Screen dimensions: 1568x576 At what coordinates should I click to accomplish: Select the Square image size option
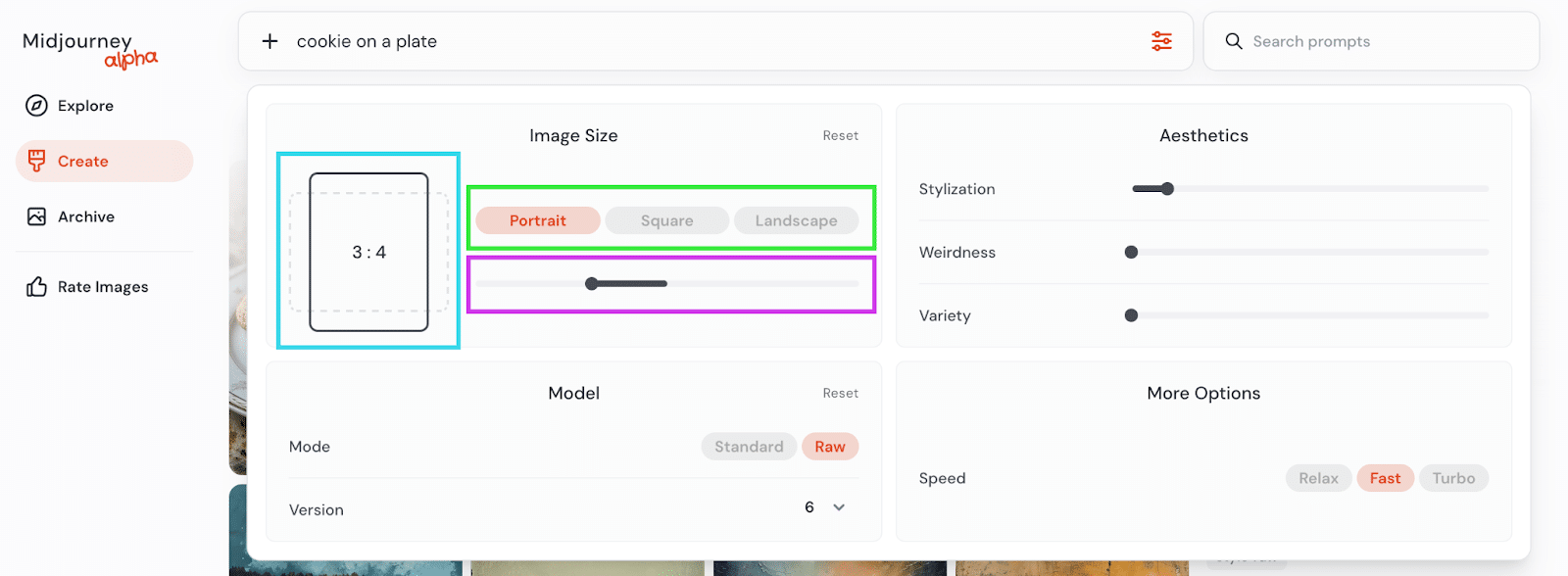click(x=666, y=220)
